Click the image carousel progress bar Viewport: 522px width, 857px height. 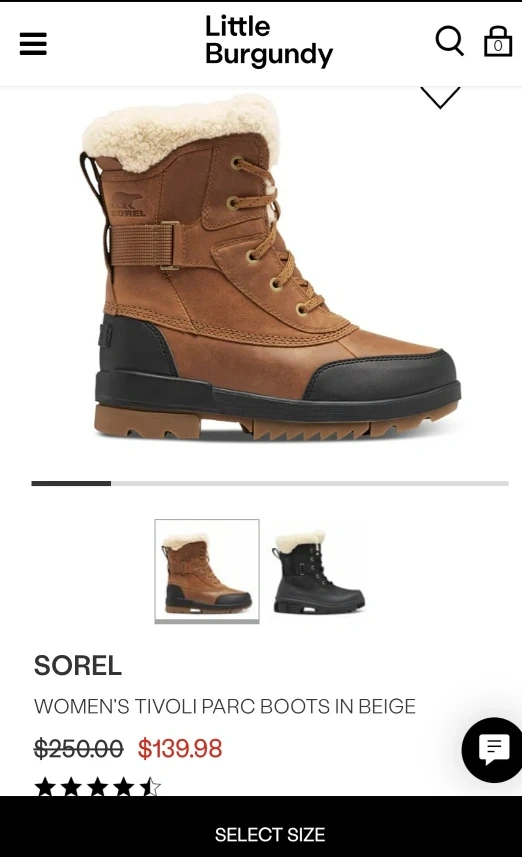270,483
